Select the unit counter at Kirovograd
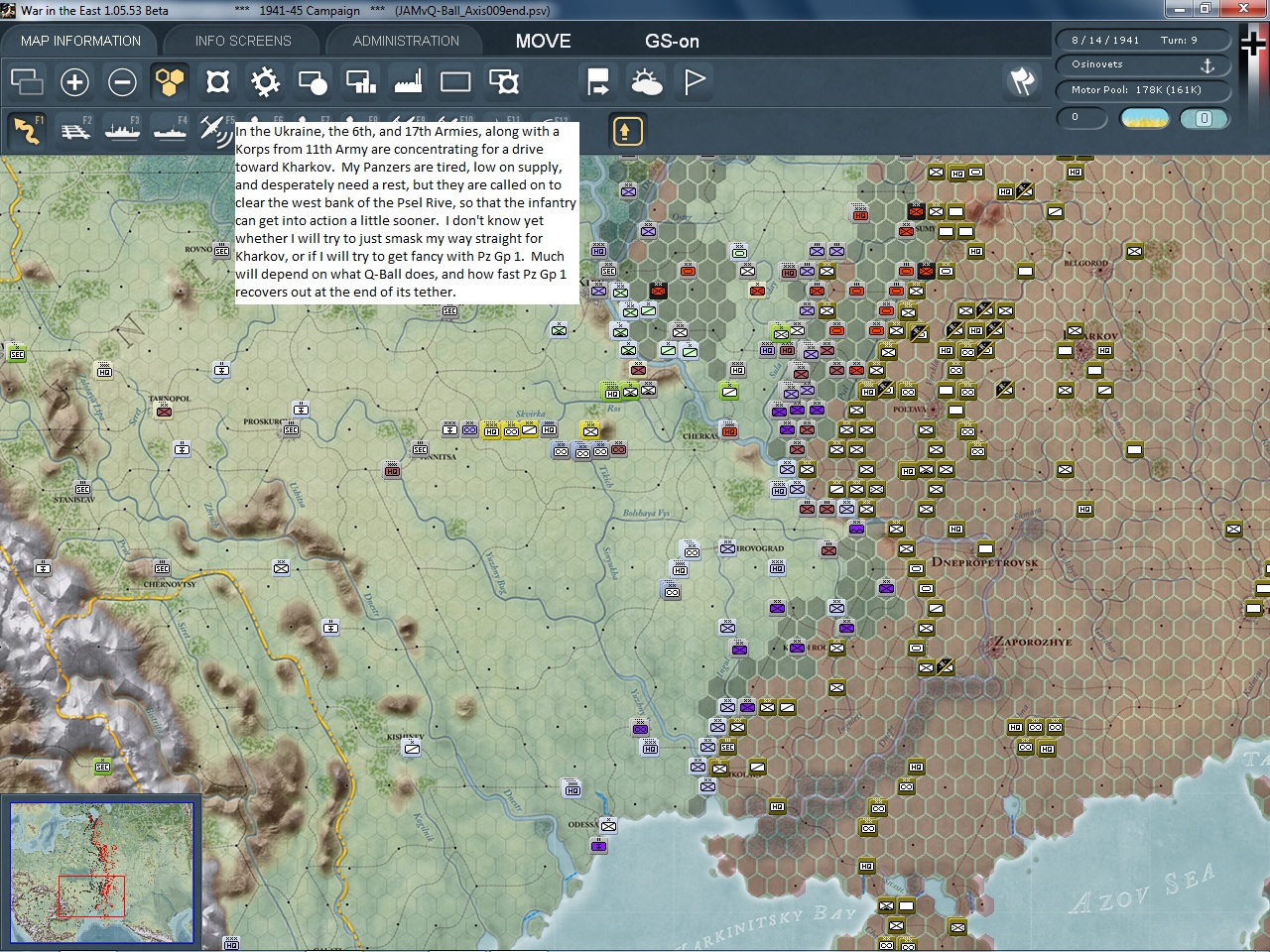 point(727,547)
